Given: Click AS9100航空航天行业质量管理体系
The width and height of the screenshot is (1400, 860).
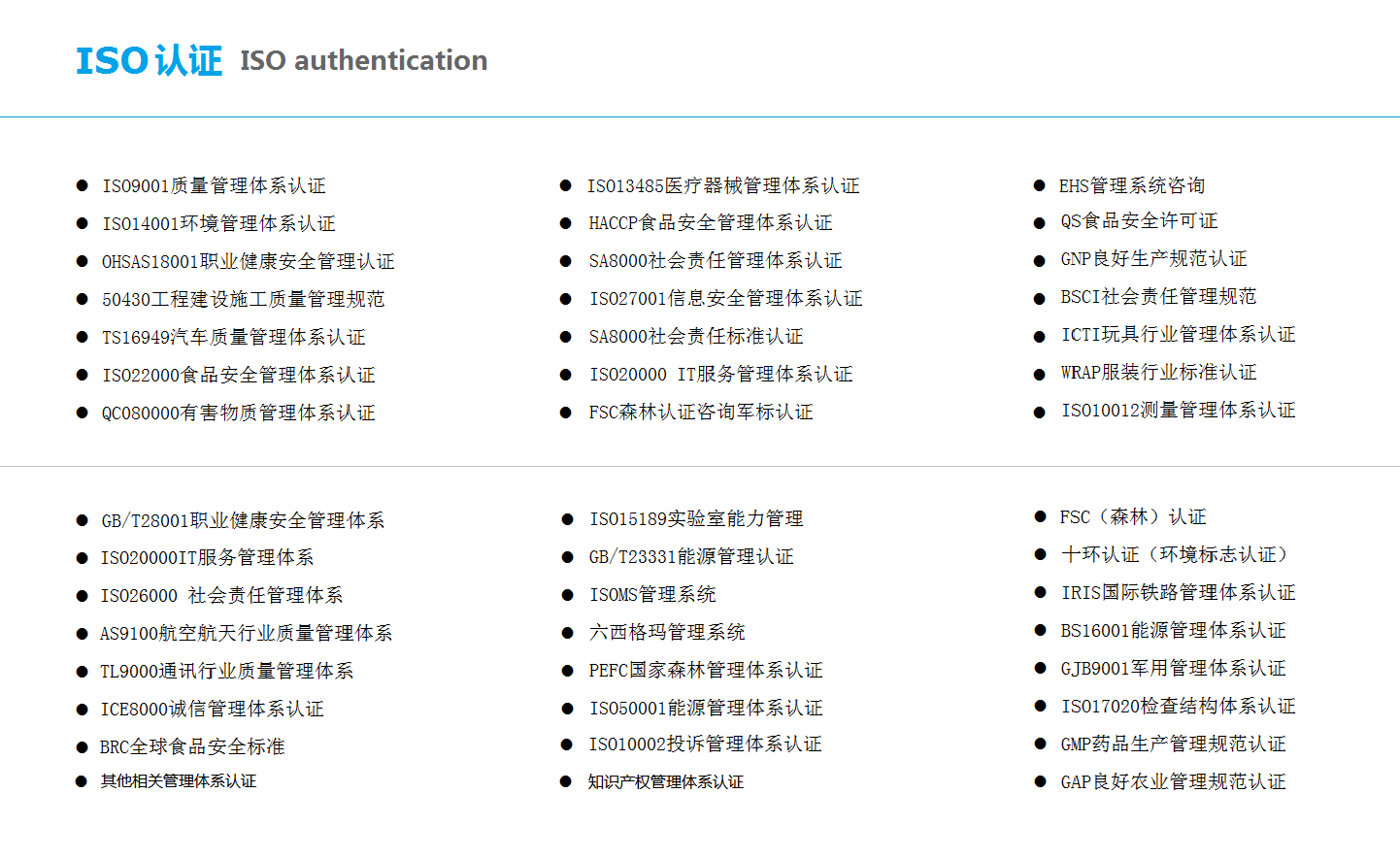Looking at the screenshot, I should point(246,633).
